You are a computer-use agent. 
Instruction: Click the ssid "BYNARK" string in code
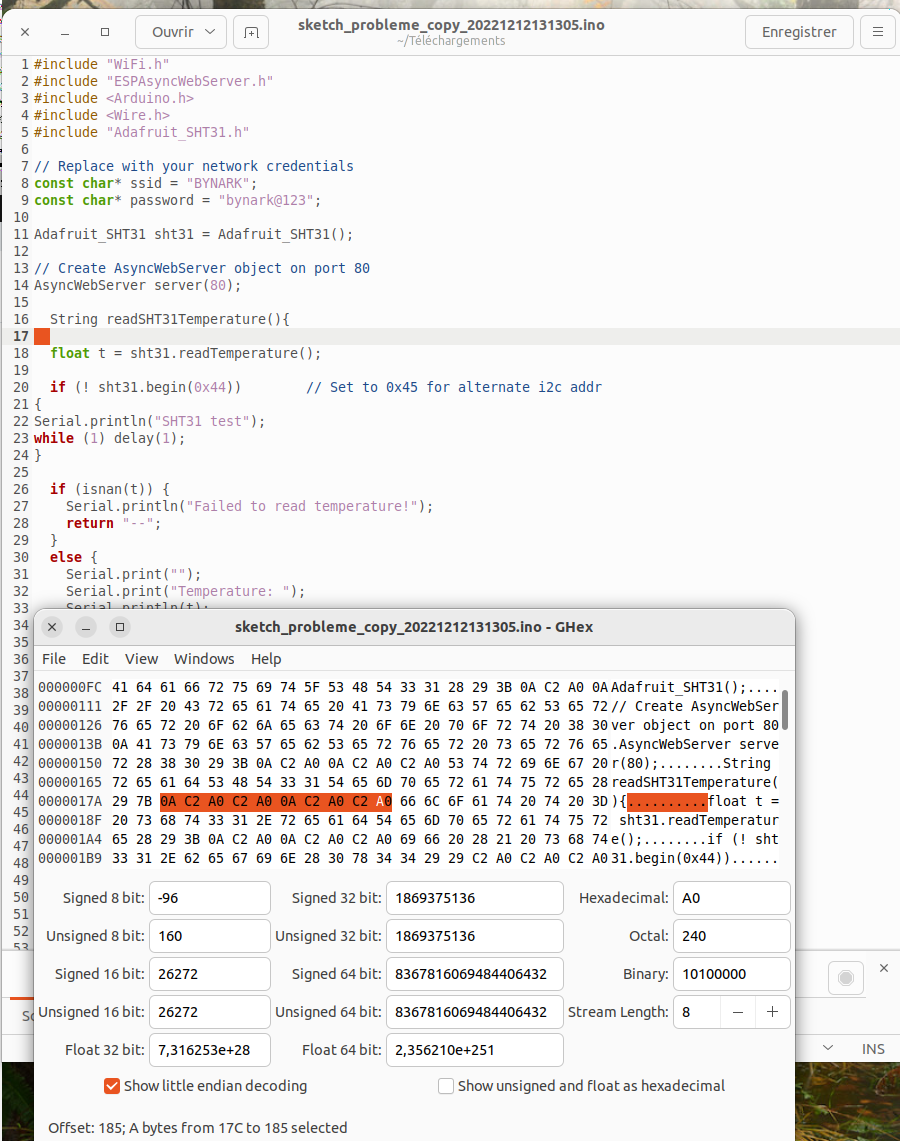(218, 183)
